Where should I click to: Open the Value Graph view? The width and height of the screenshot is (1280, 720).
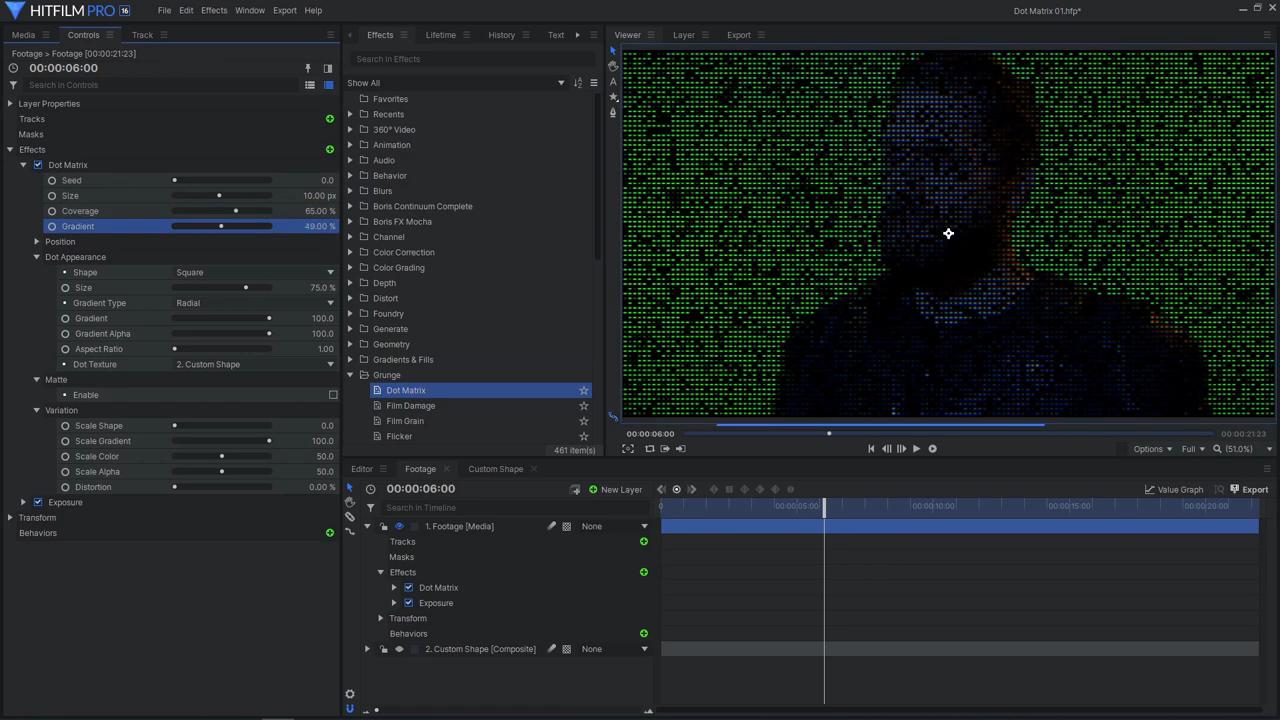[1174, 490]
